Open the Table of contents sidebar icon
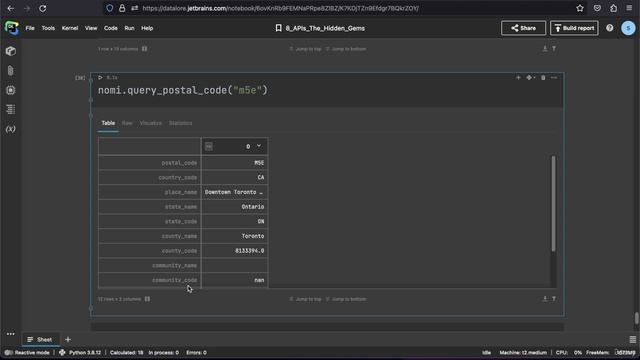The height and width of the screenshot is (360, 640). pos(11,109)
